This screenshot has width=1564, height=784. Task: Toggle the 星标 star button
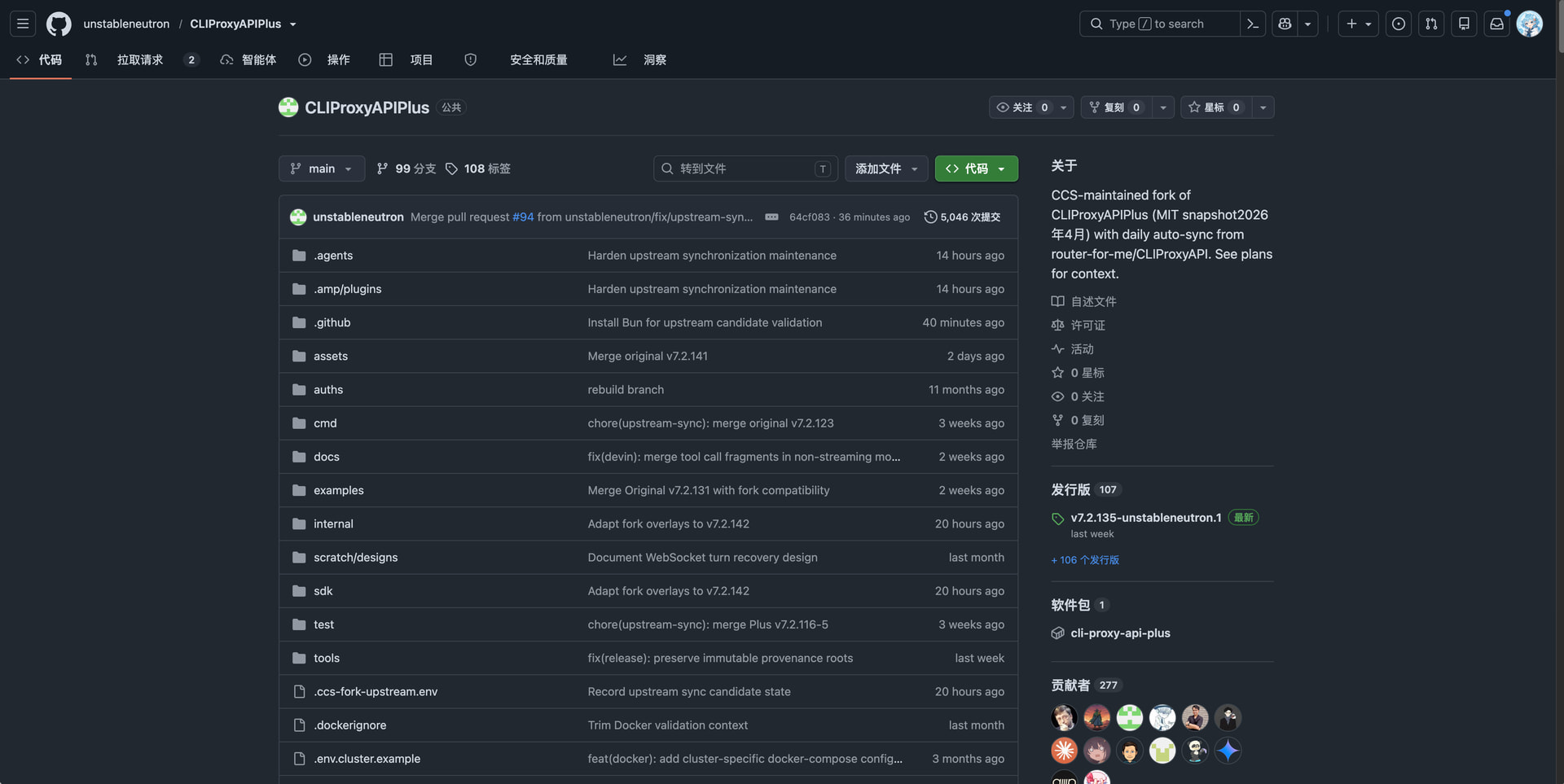pyautogui.click(x=1216, y=107)
